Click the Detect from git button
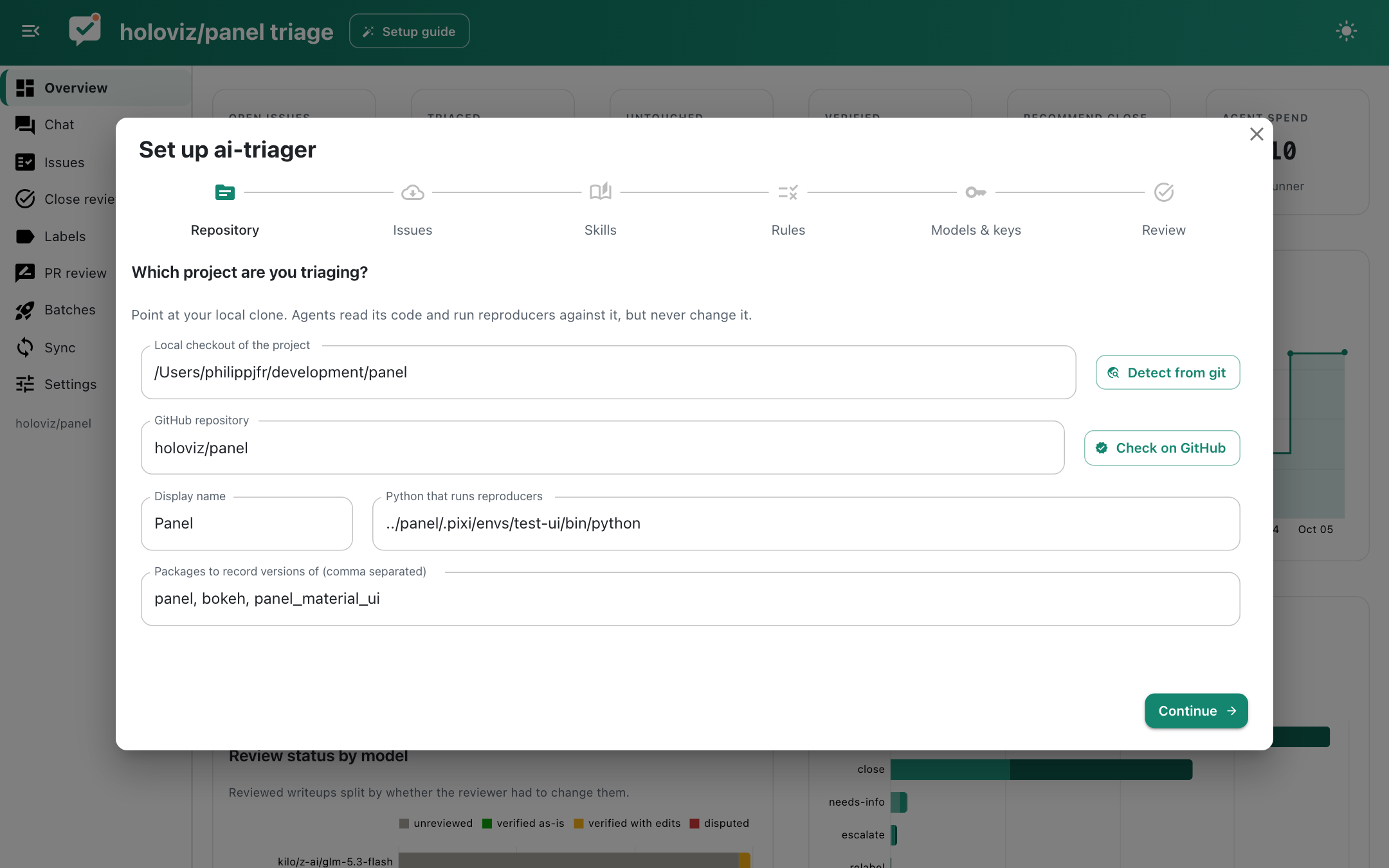The width and height of the screenshot is (1389, 868). click(x=1168, y=372)
